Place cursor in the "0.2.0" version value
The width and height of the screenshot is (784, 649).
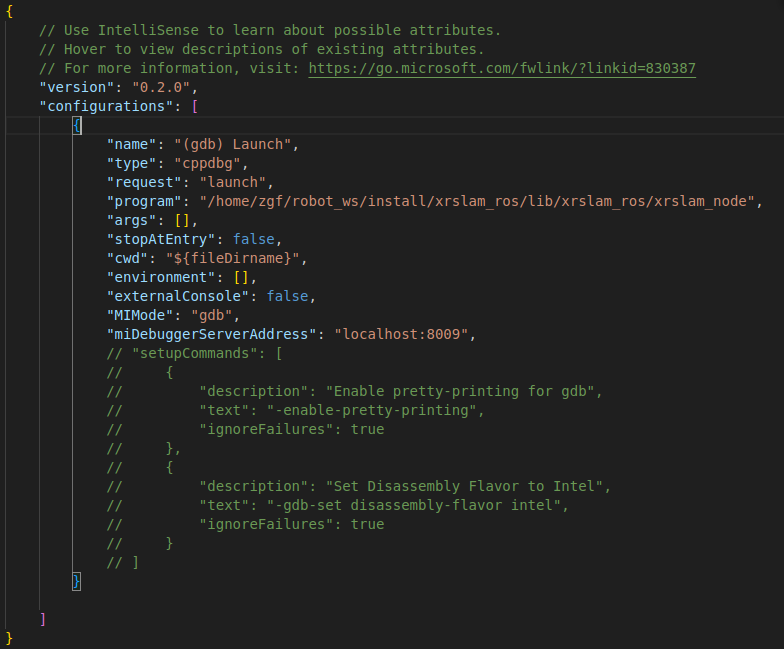coord(161,88)
